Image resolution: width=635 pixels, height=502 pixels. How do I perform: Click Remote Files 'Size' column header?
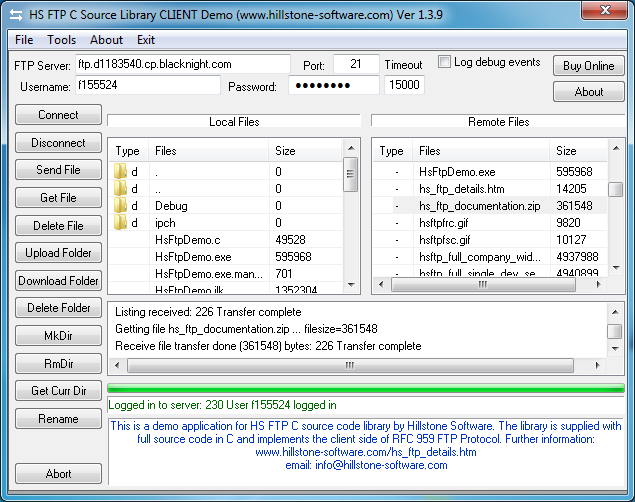point(579,151)
